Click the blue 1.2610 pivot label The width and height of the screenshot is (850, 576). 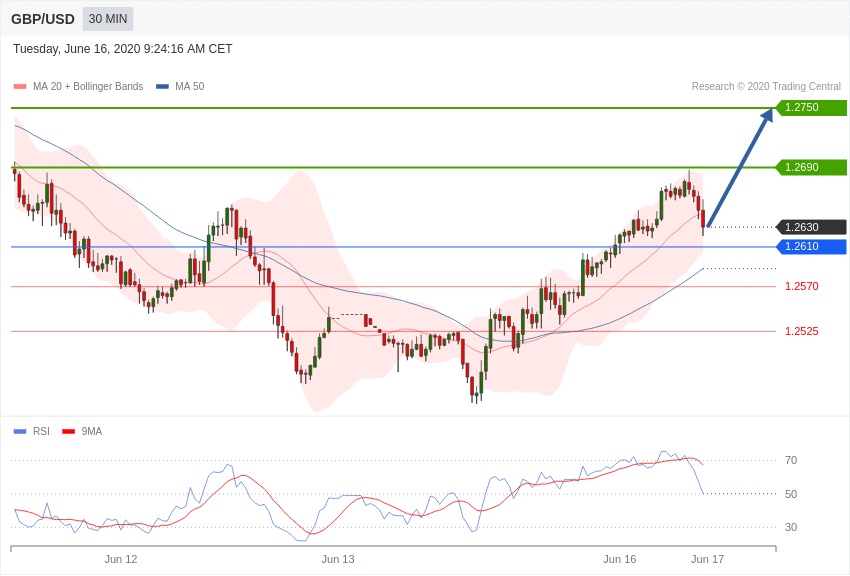click(811, 247)
